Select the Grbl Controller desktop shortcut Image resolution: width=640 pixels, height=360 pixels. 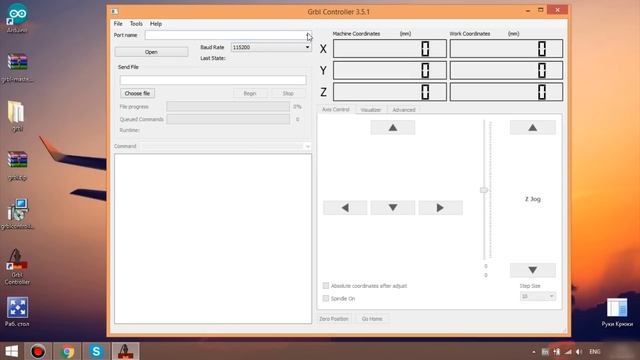[17, 267]
